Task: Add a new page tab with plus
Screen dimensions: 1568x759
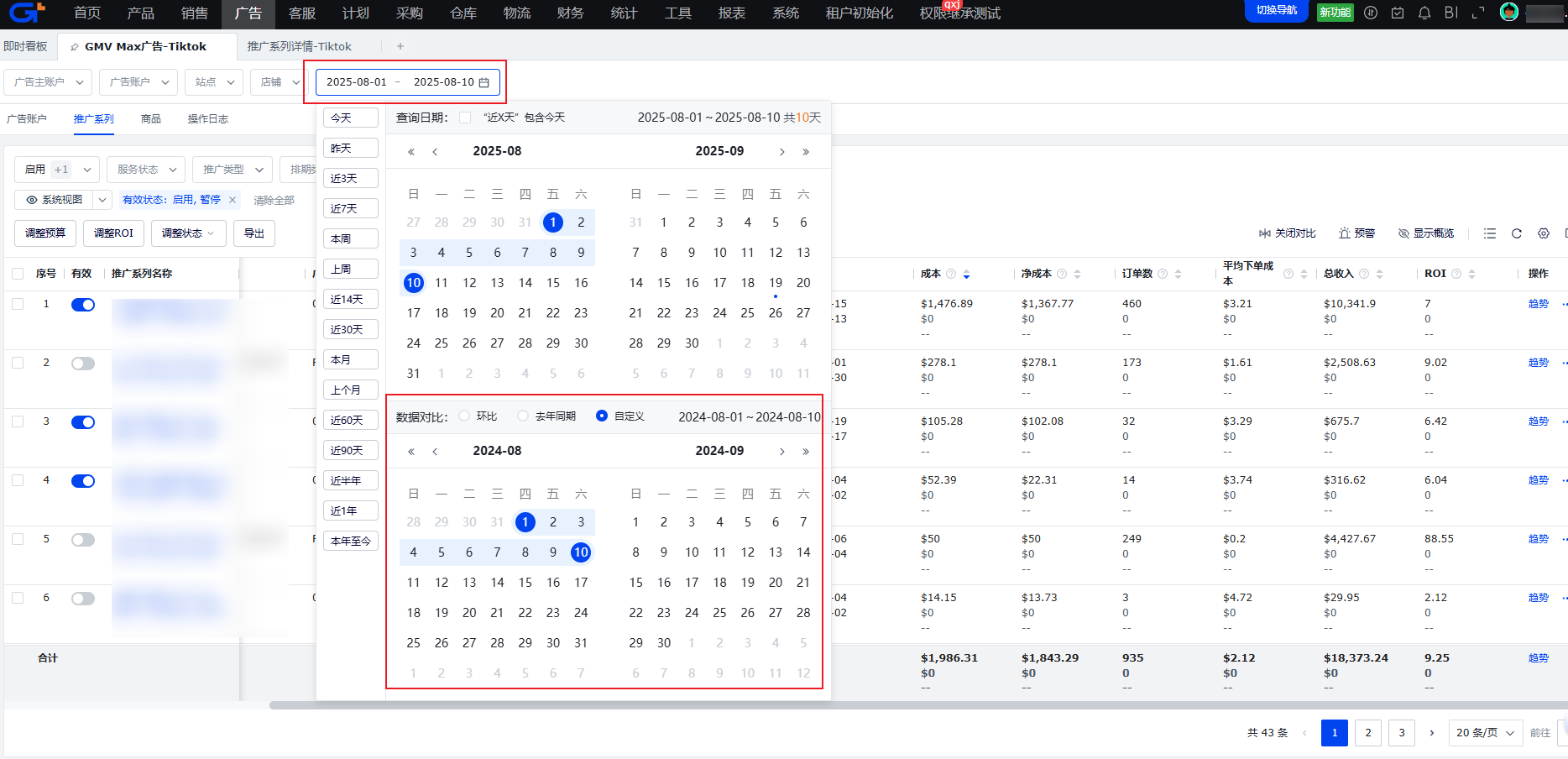Action: [400, 46]
